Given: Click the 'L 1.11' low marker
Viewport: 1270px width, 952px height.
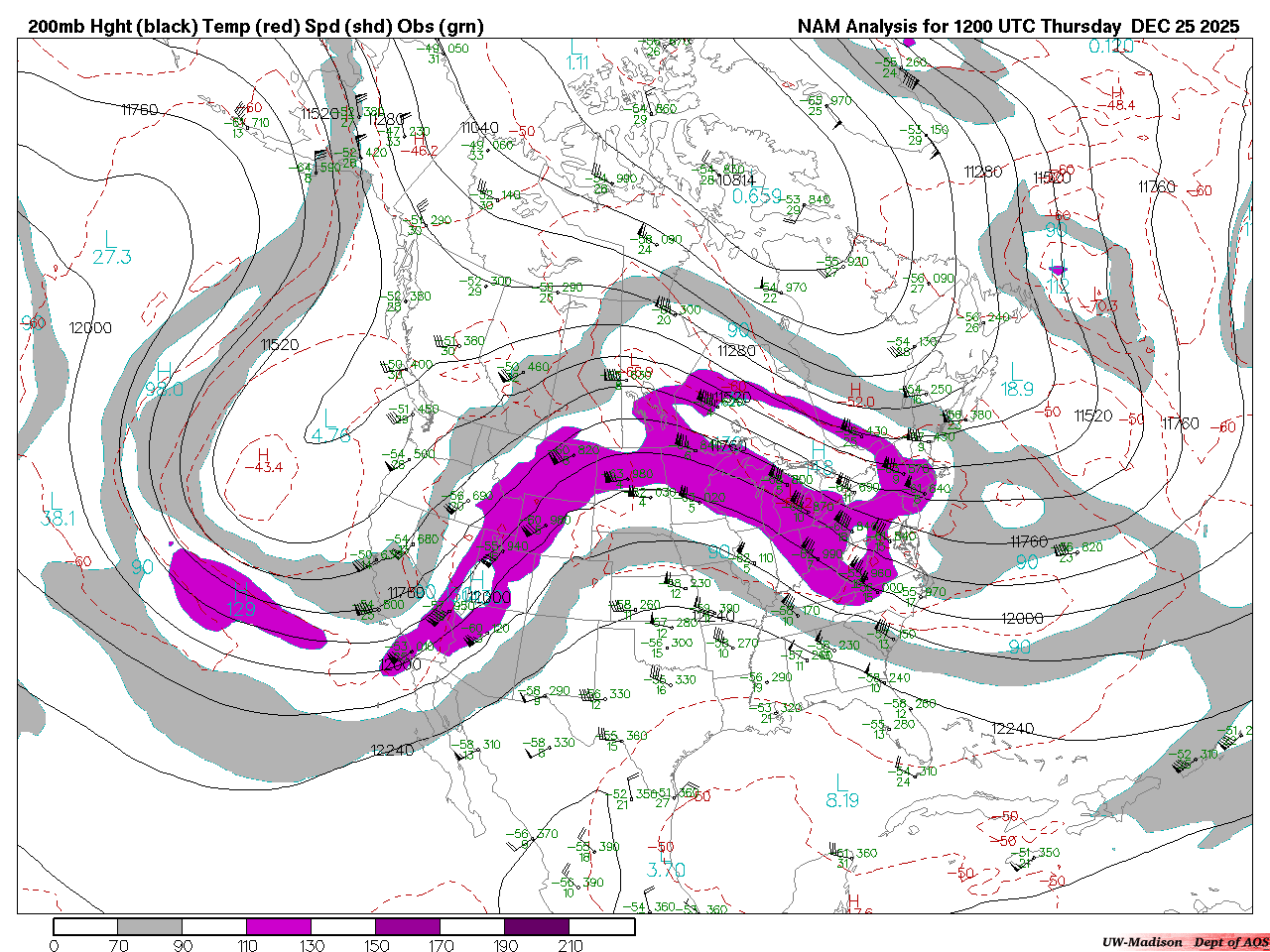Looking at the screenshot, I should [x=576, y=54].
